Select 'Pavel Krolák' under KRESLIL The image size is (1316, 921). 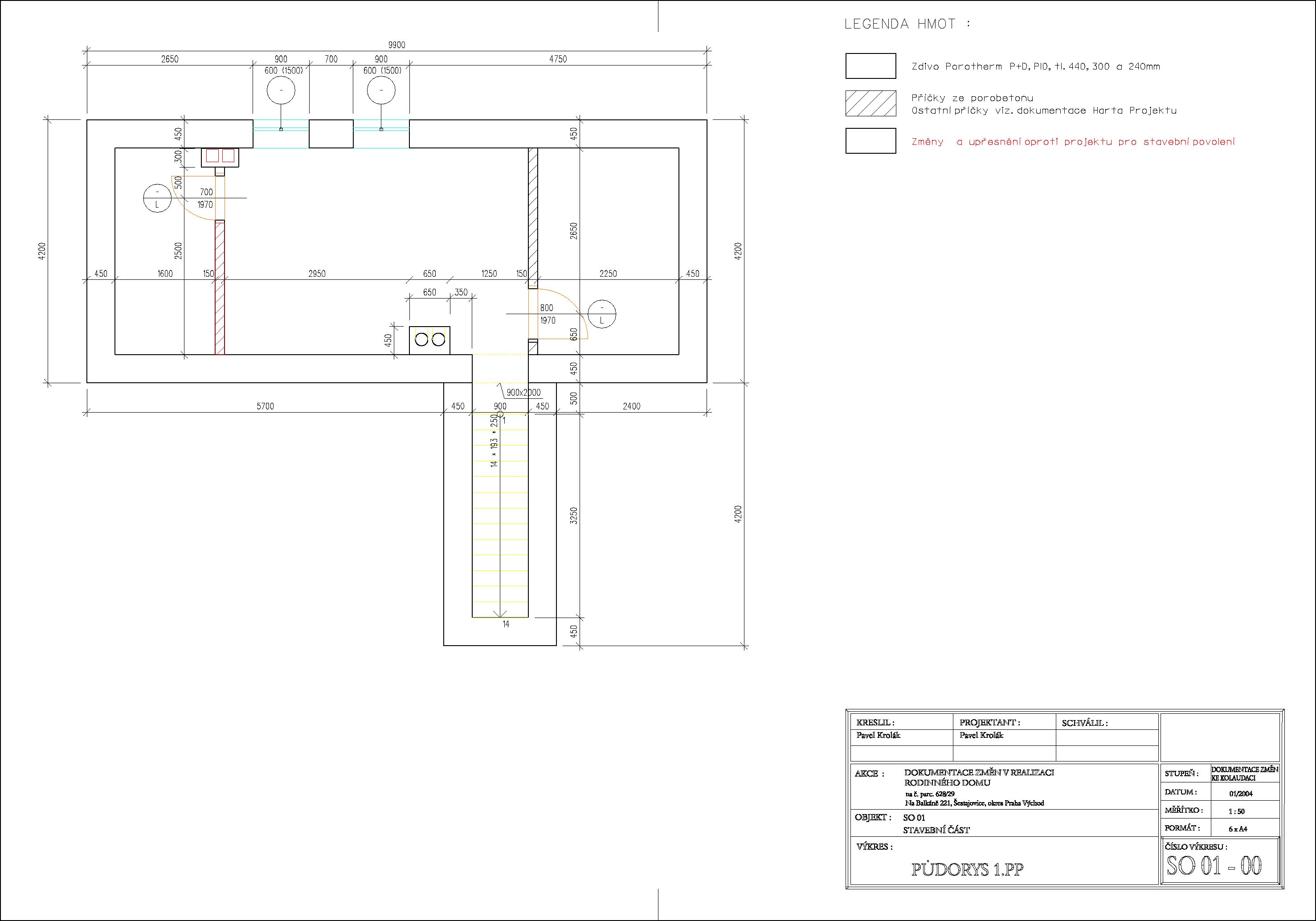click(x=878, y=735)
